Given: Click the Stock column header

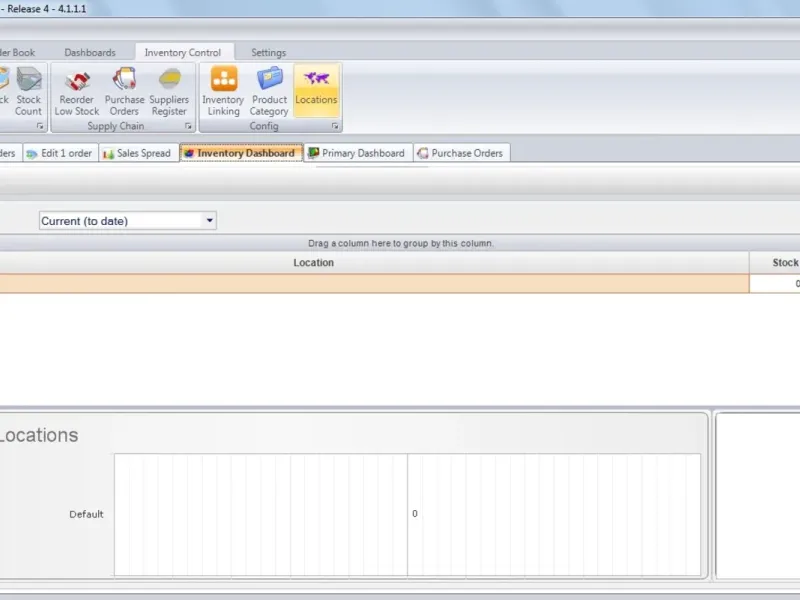Looking at the screenshot, I should coord(775,262).
